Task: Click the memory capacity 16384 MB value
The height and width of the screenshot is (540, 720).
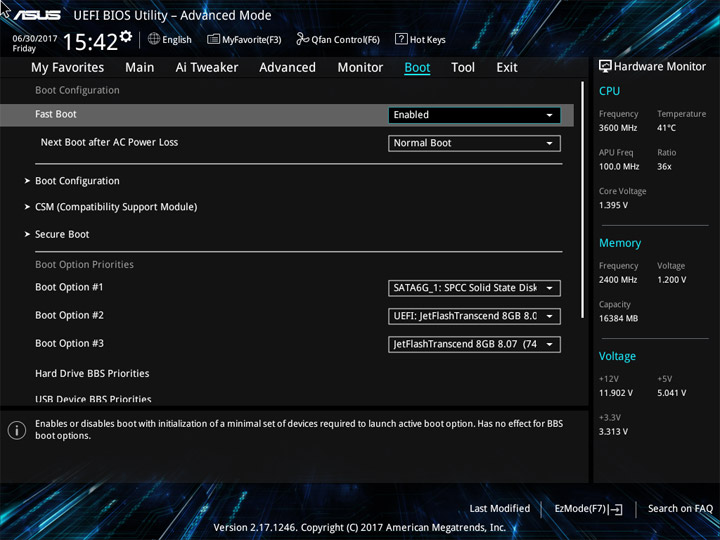Action: (x=618, y=318)
